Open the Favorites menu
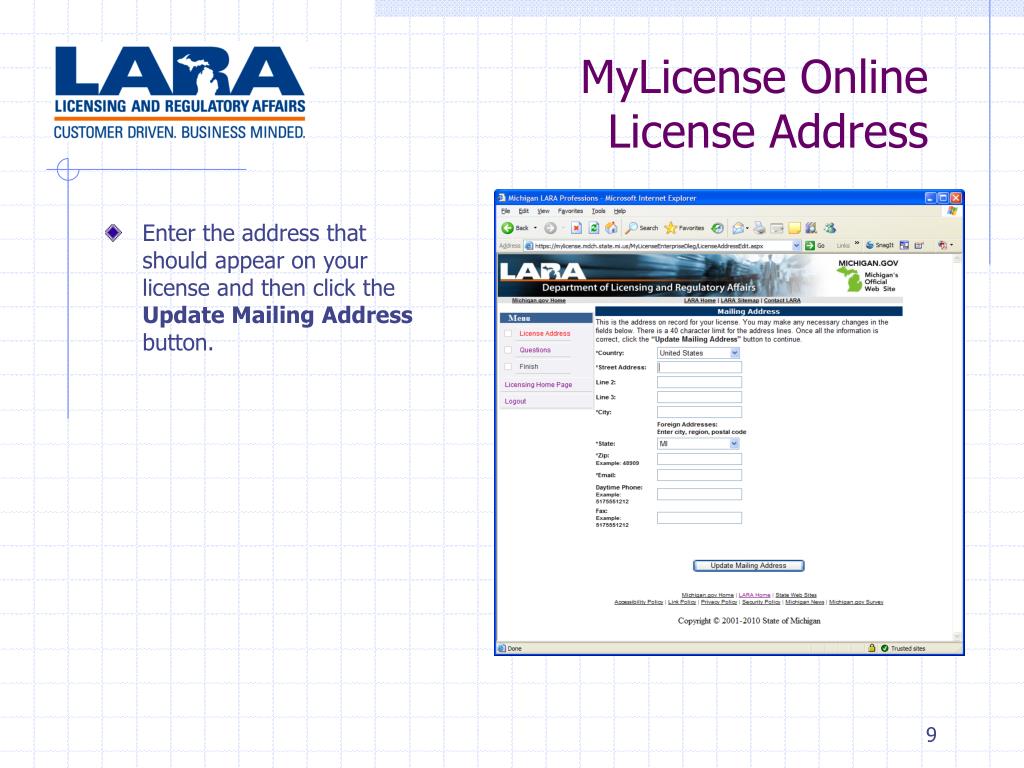Image resolution: width=1024 pixels, height=768 pixels. coord(570,211)
